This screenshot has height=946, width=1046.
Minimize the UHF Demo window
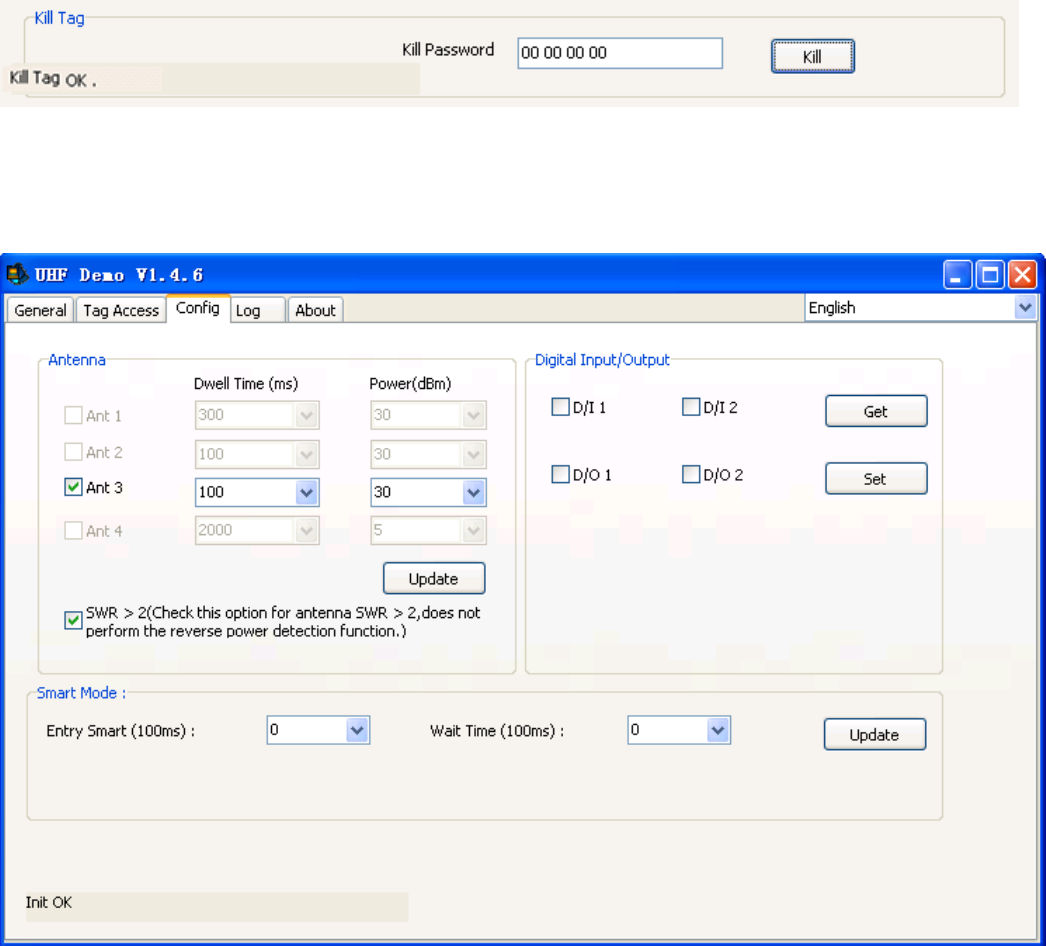point(957,275)
